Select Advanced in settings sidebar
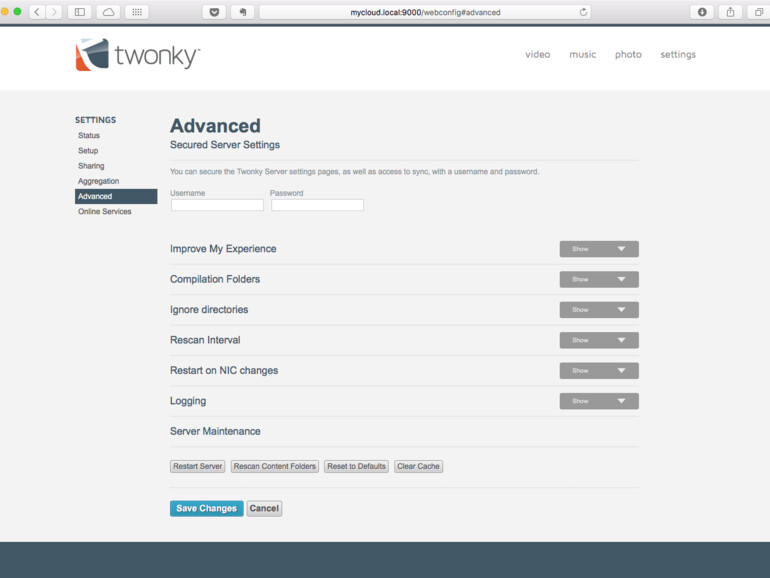The image size is (770, 578). pyautogui.click(x=116, y=196)
